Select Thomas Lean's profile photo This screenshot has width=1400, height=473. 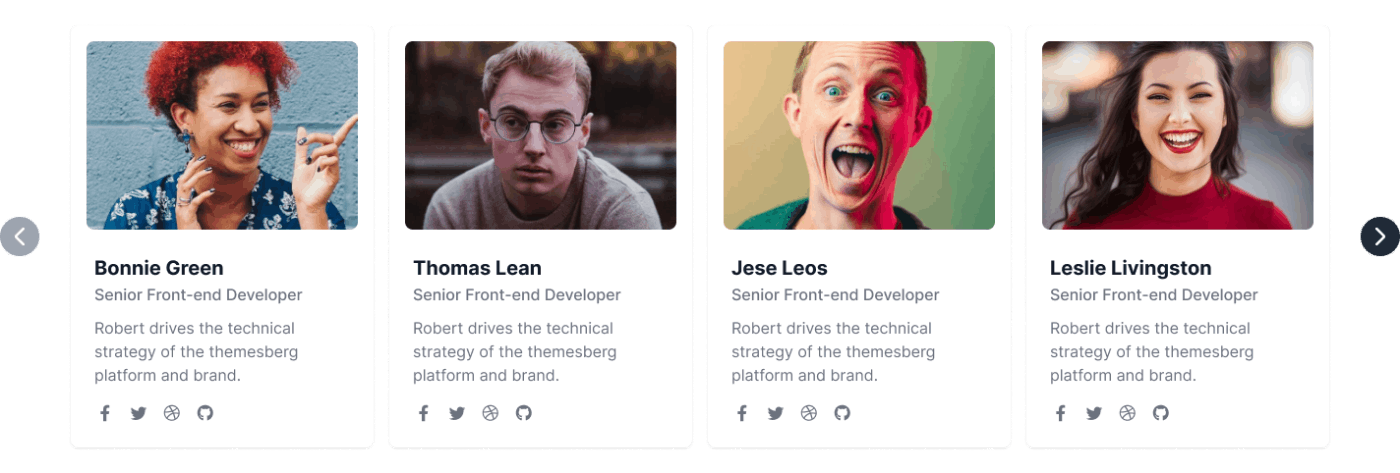(541, 135)
